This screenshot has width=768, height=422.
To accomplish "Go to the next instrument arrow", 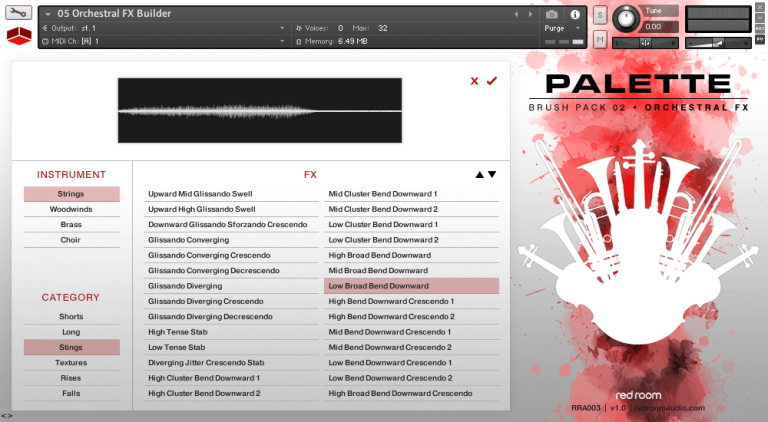I will pyautogui.click(x=530, y=15).
